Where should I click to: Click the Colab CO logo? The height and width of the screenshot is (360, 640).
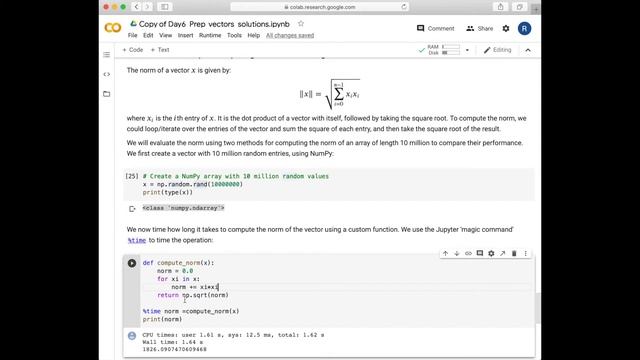pos(113,28)
